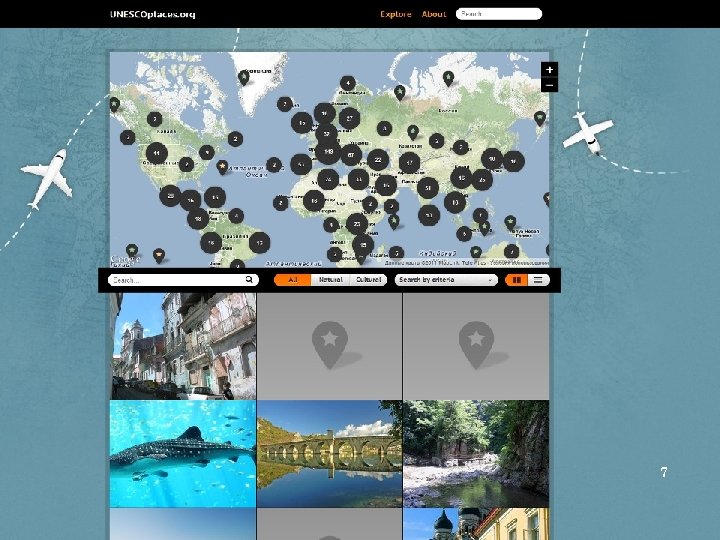Open the orange pin in the South Pacific
Viewport: 720px width, 540px height.
click(159, 255)
